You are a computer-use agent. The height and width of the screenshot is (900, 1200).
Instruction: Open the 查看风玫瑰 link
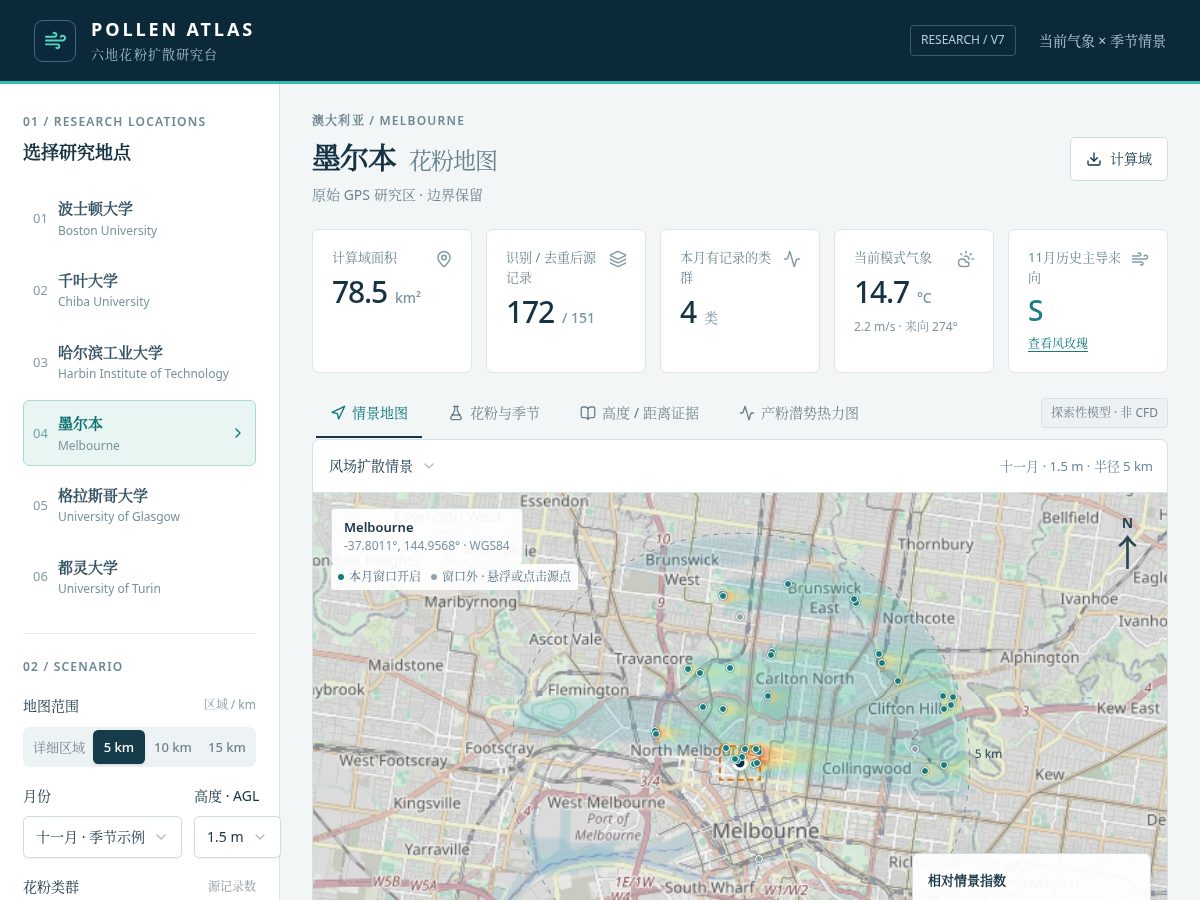pos(1058,343)
